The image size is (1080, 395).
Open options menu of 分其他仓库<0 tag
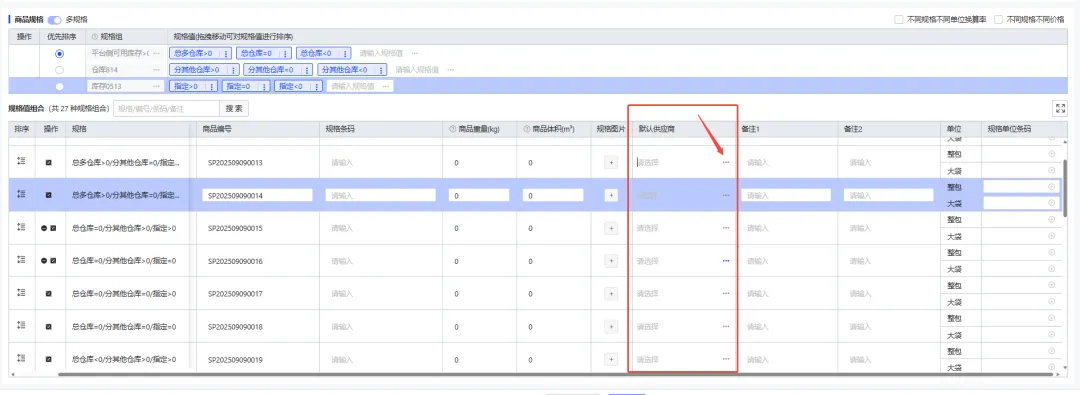tap(381, 70)
